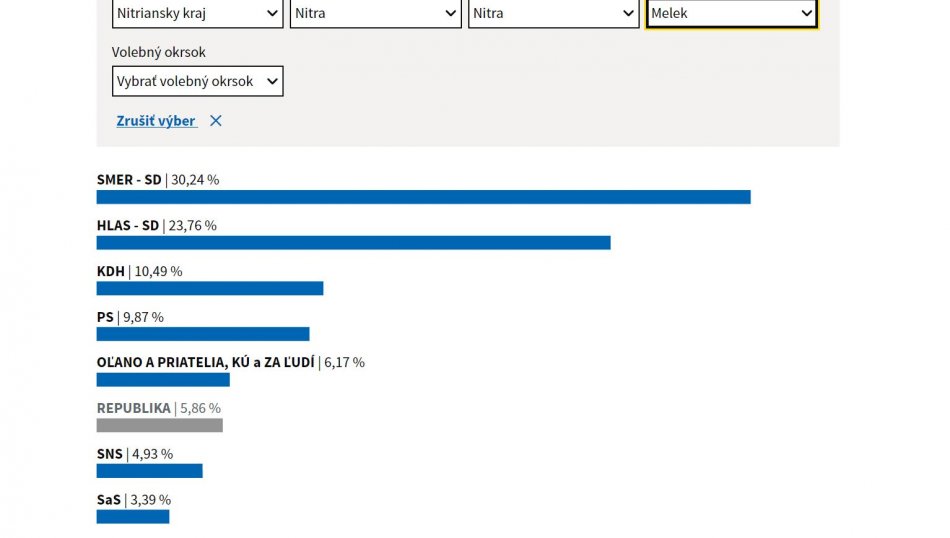Expand the Melek municipality dropdown
Image resolution: width=950 pixels, height=538 pixels.
pos(731,14)
